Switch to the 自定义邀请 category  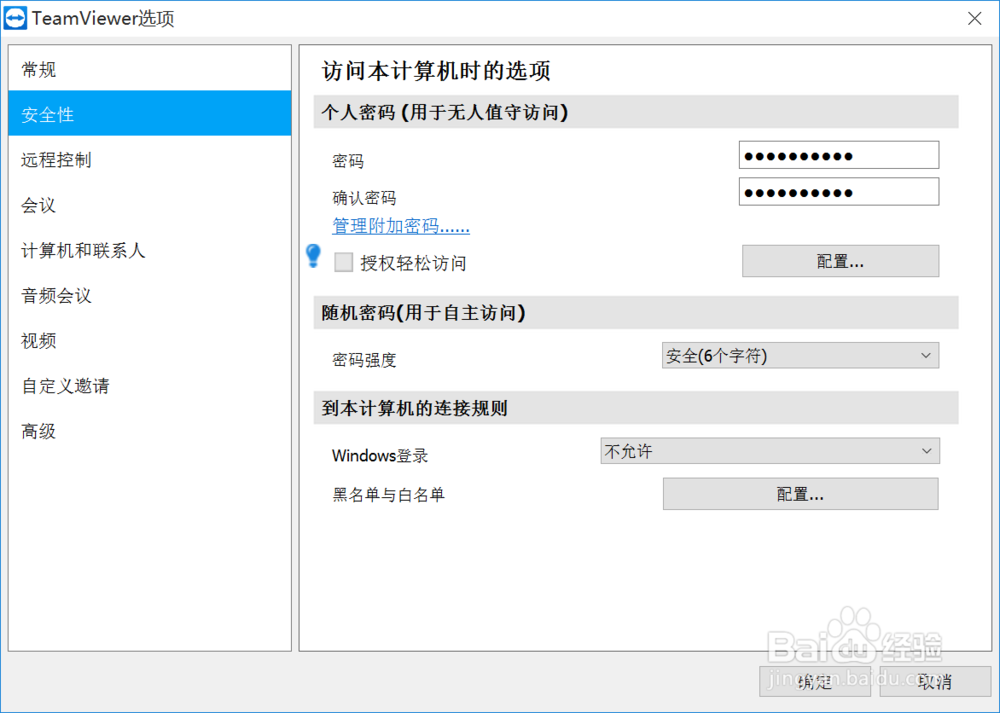click(150, 386)
